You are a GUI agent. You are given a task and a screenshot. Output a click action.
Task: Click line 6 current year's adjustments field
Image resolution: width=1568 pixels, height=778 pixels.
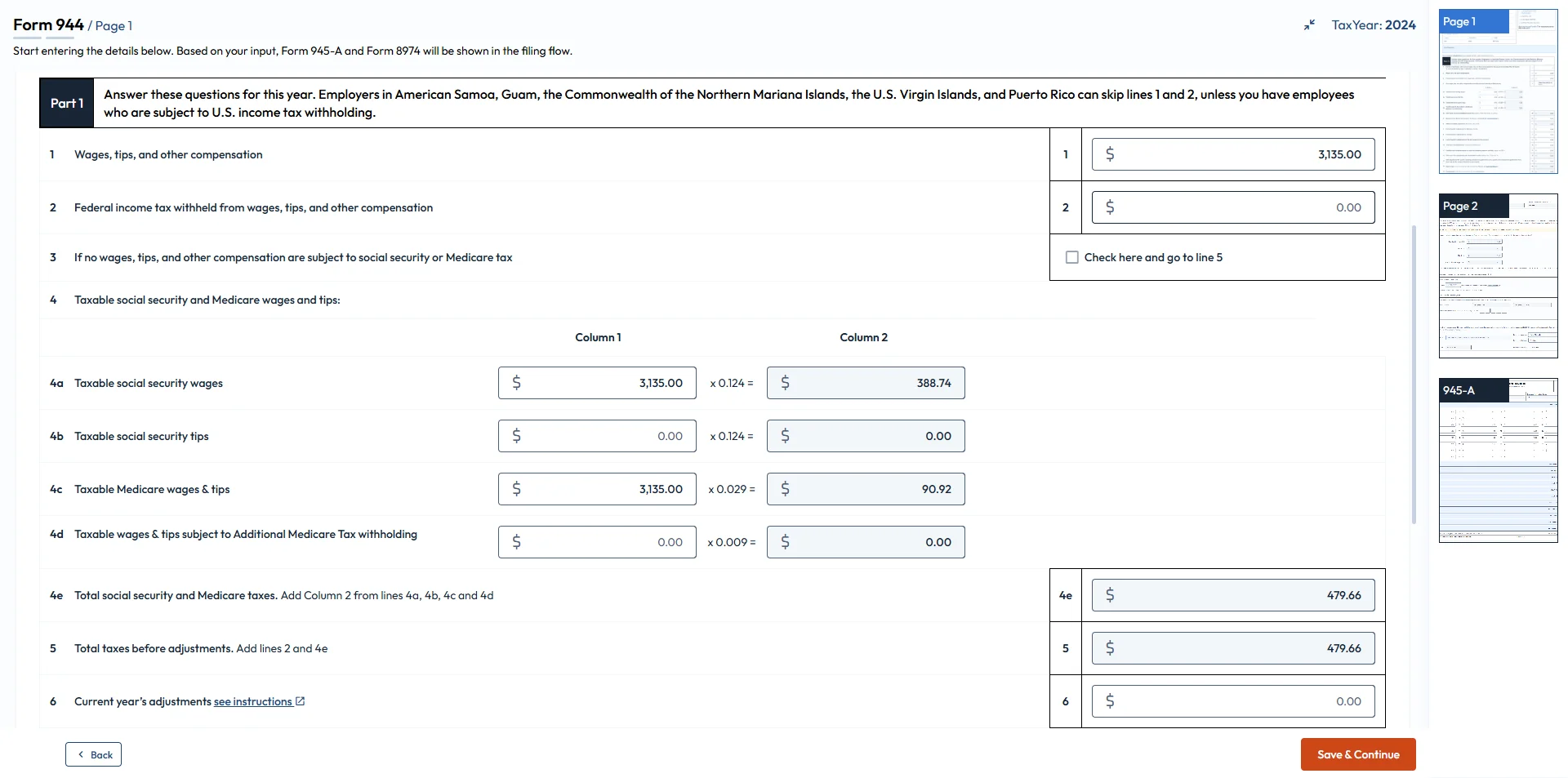point(1233,701)
